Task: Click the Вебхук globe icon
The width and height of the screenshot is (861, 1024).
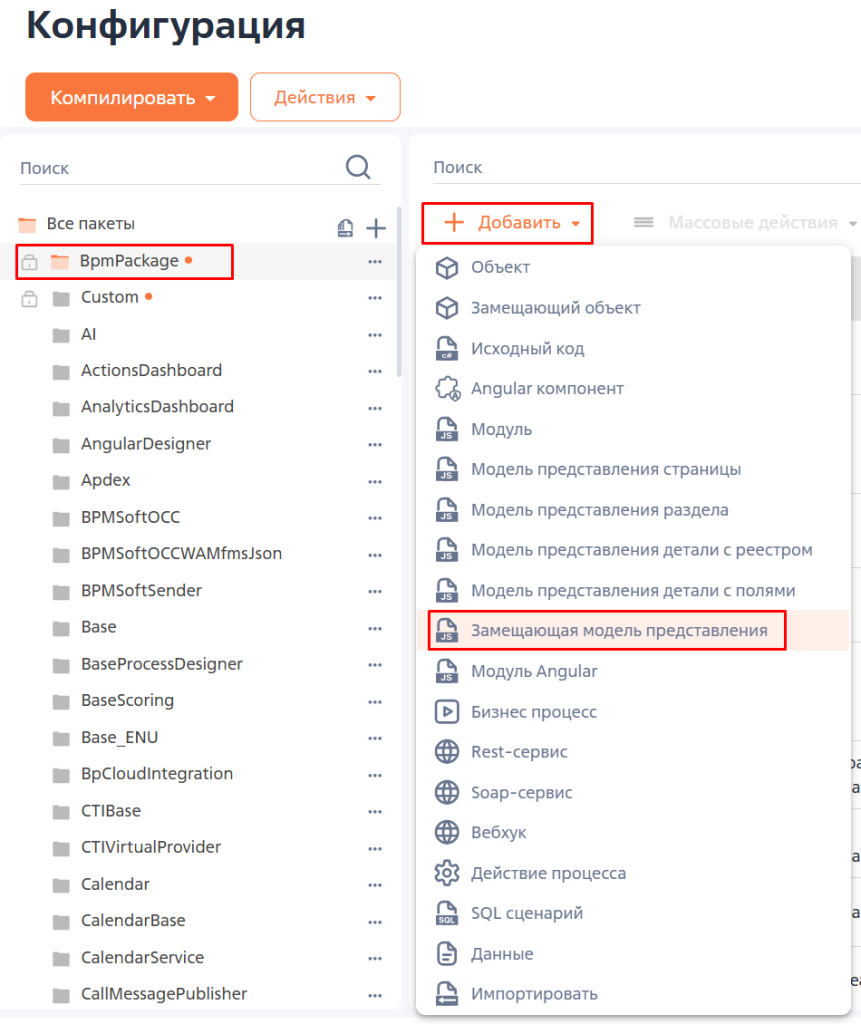Action: [x=446, y=832]
